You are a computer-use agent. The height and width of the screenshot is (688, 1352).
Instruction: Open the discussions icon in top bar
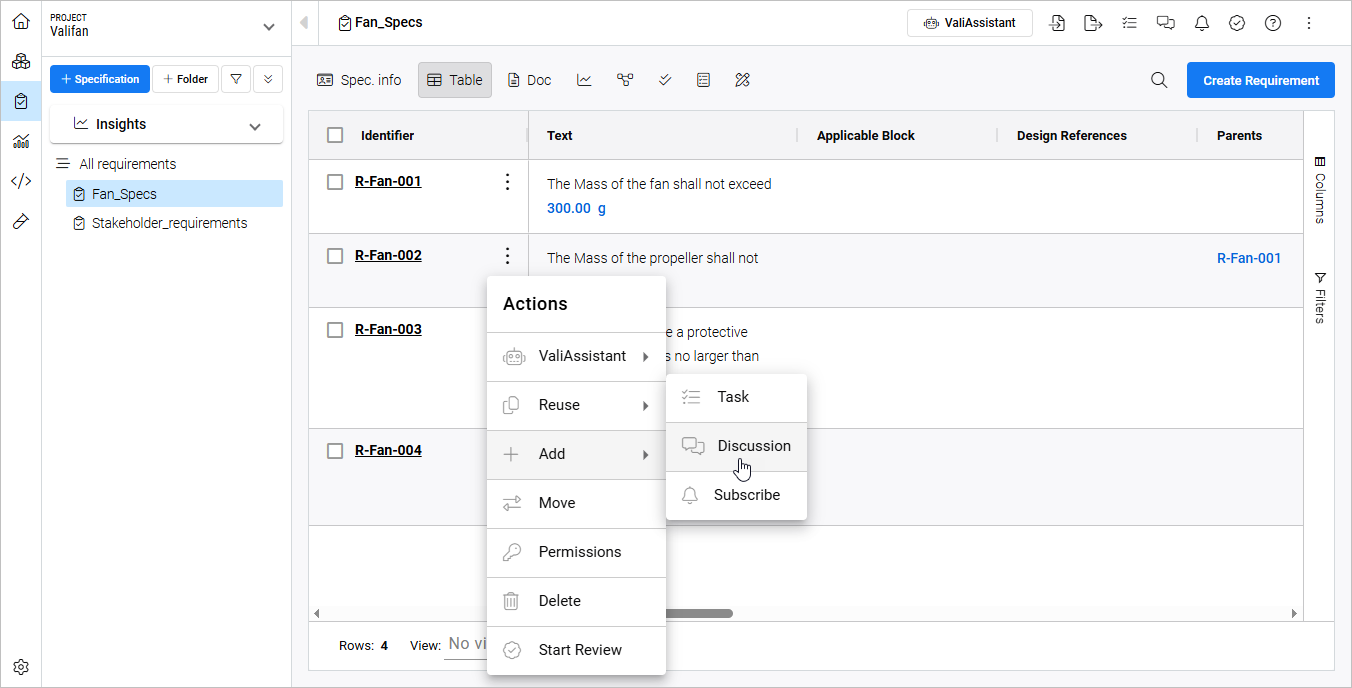1166,23
